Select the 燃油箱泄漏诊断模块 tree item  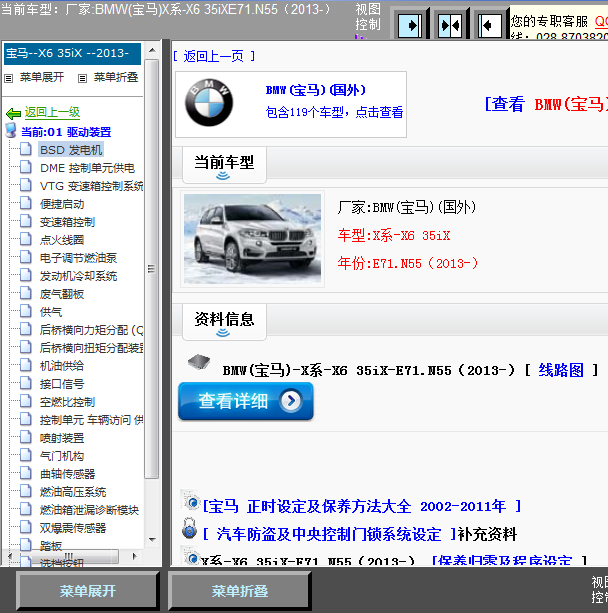coord(89,510)
